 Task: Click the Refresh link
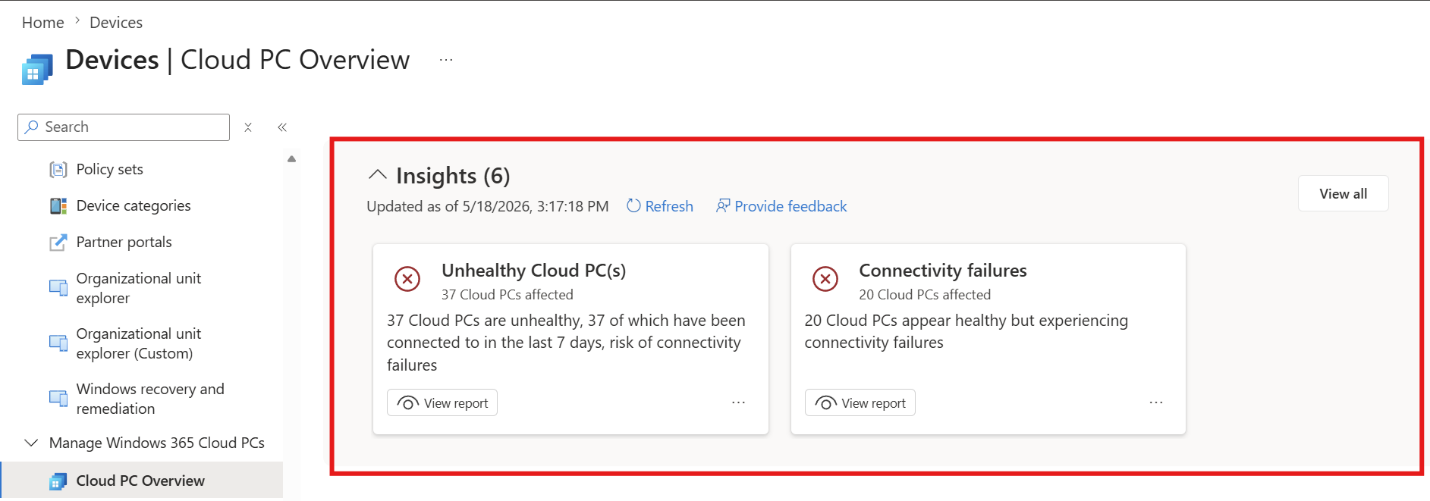click(669, 206)
